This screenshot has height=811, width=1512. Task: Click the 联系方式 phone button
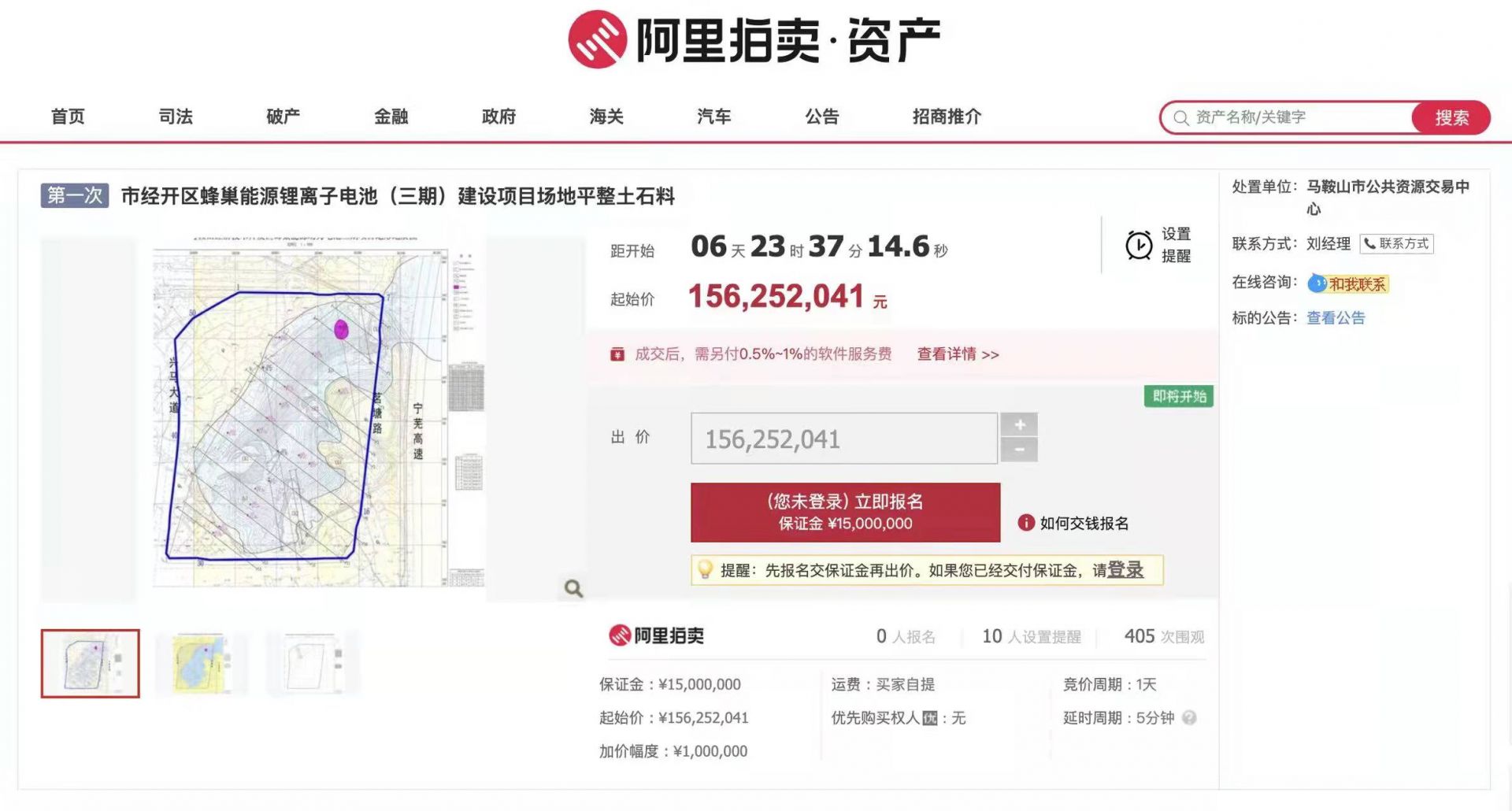(1396, 244)
